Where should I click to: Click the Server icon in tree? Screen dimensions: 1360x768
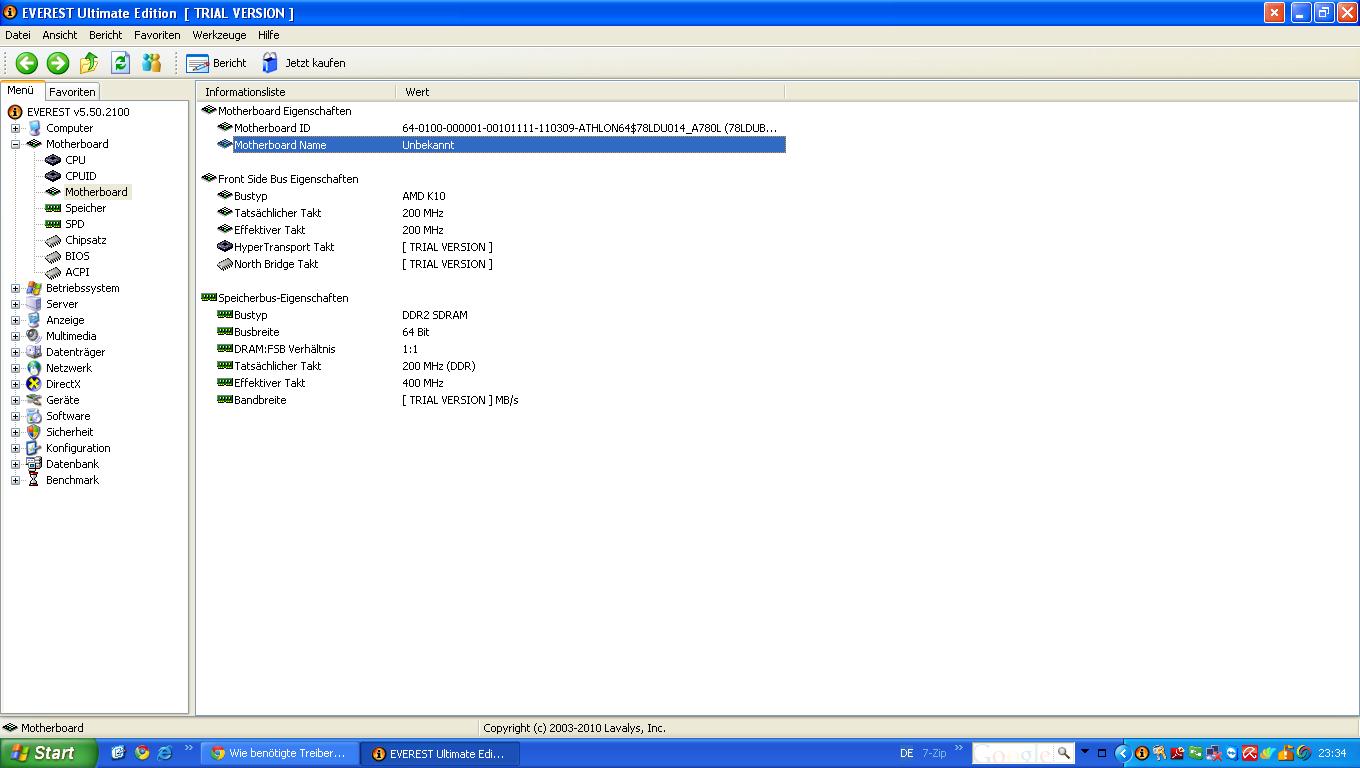pos(34,304)
